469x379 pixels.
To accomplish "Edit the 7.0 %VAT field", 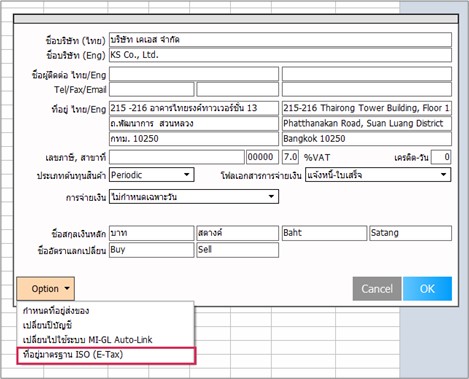I will point(291,157).
